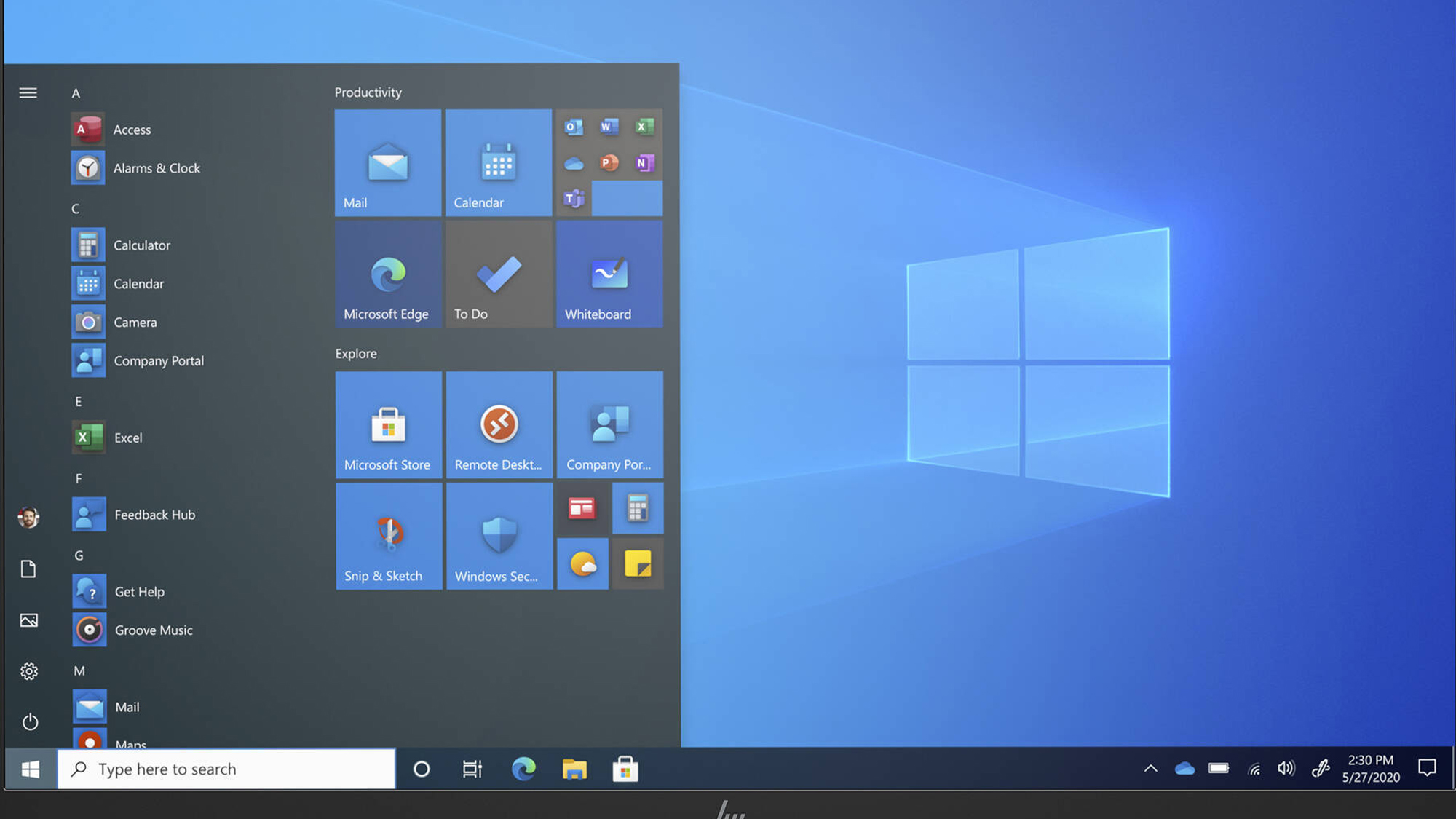Screen dimensions: 1456x819
Task: Jump via the letter C header
Action: pyautogui.click(x=76, y=209)
